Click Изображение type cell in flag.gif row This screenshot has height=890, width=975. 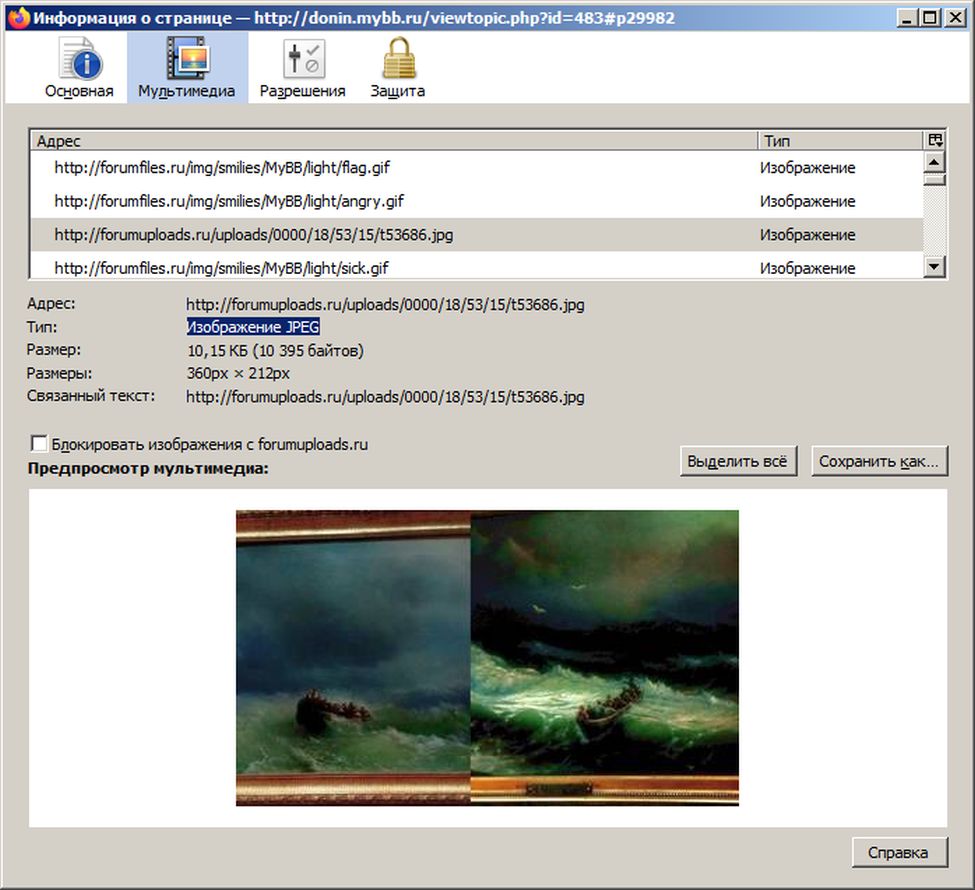[807, 168]
